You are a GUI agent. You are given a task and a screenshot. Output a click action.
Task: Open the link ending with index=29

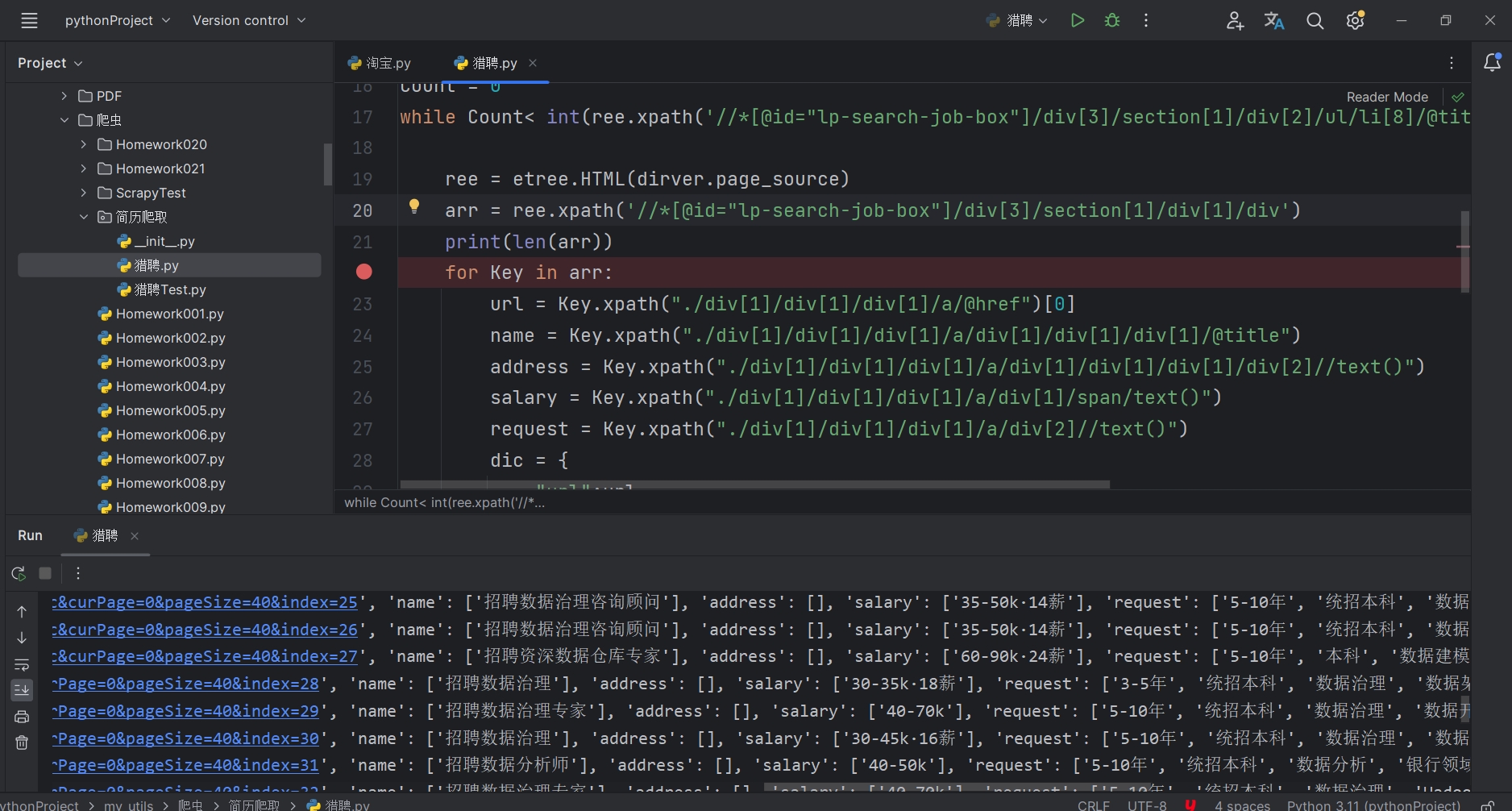coord(186,711)
